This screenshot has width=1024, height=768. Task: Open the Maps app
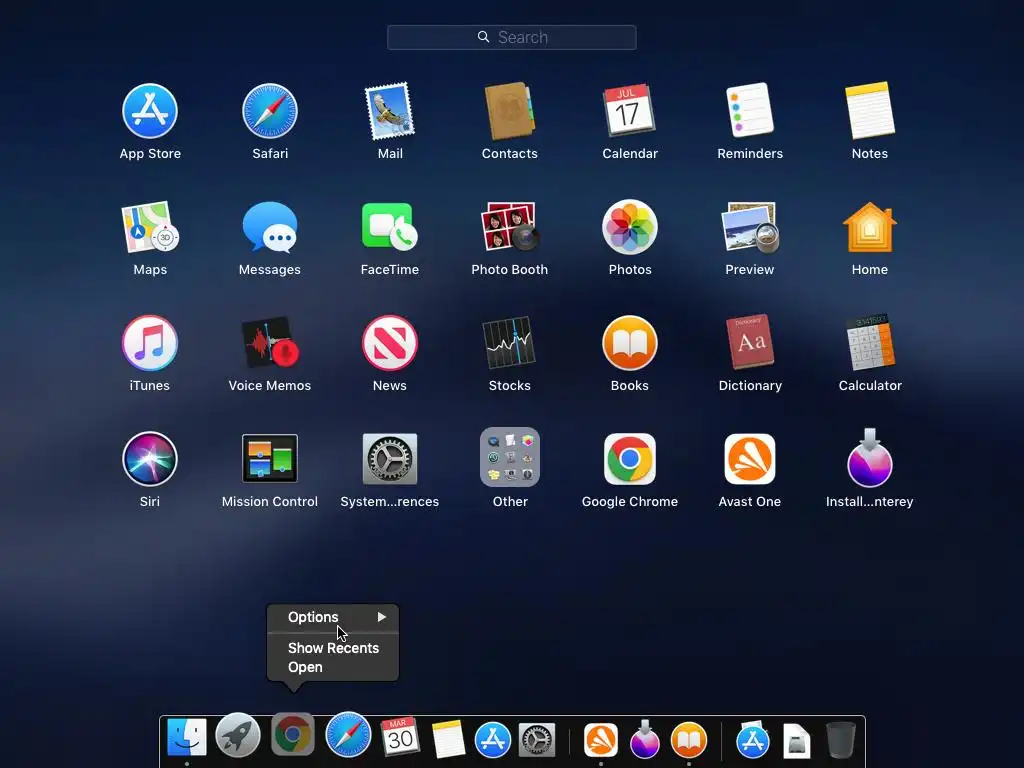pyautogui.click(x=150, y=227)
